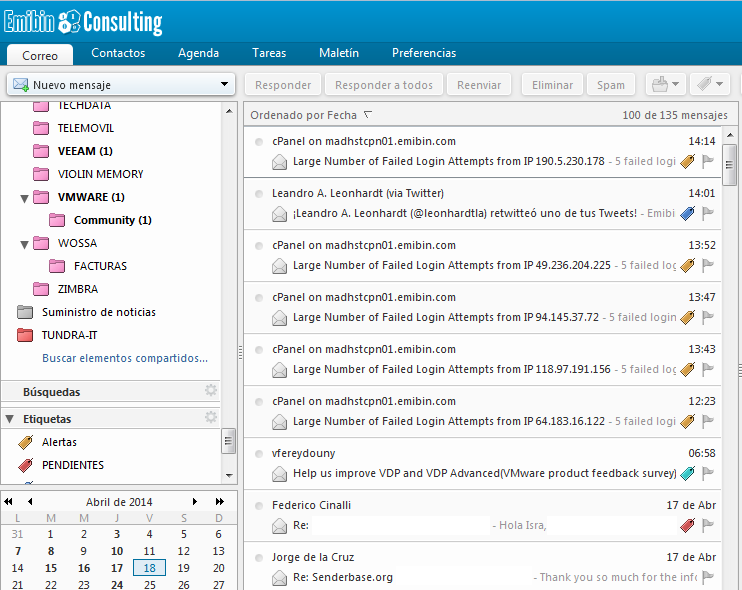Jump to previous year in calendar
The width and height of the screenshot is (742, 590).
click(9, 502)
